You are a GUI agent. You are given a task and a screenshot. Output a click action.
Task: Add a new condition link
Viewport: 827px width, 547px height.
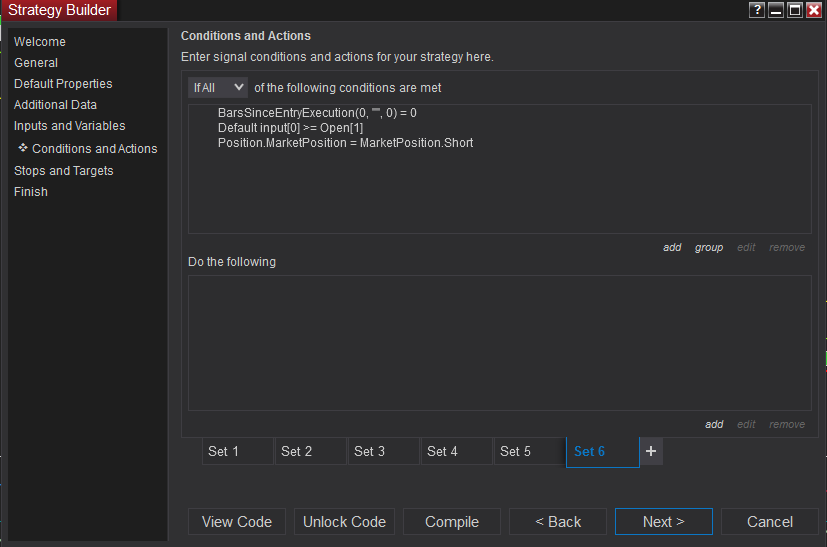(x=672, y=247)
